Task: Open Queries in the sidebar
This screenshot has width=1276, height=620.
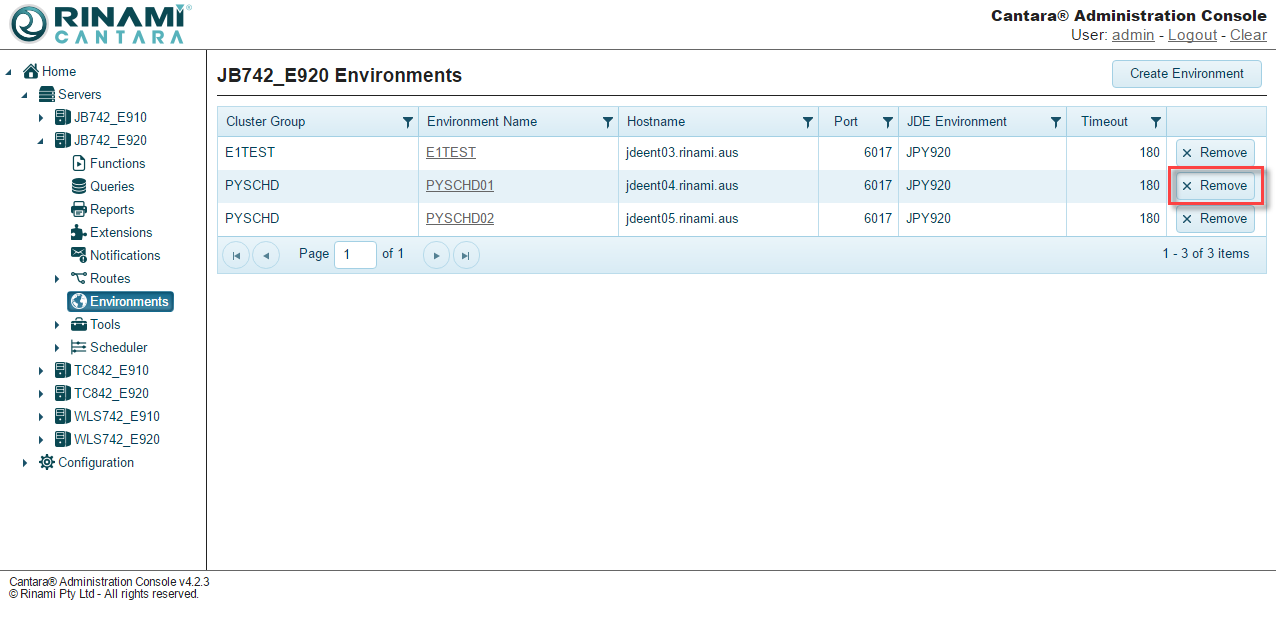Action: click(111, 186)
